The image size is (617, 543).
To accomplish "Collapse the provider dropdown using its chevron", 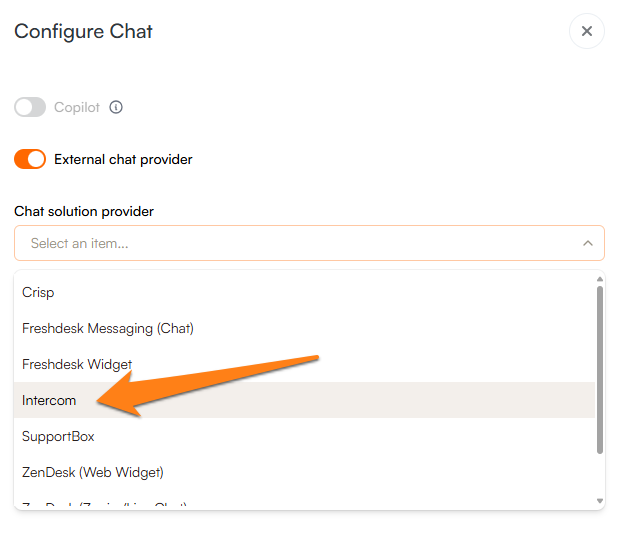I will pos(587,243).
